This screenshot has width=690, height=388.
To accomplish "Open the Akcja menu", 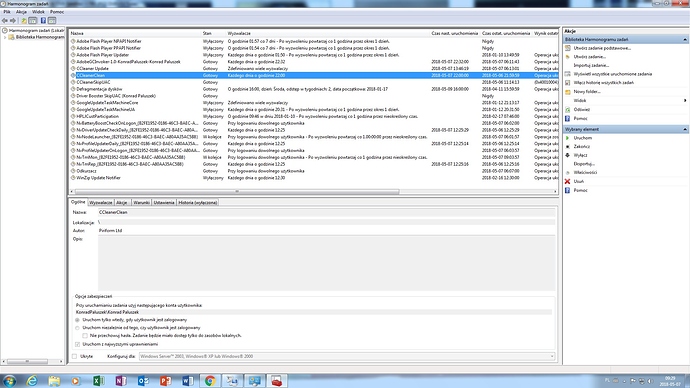I will coord(21,12).
